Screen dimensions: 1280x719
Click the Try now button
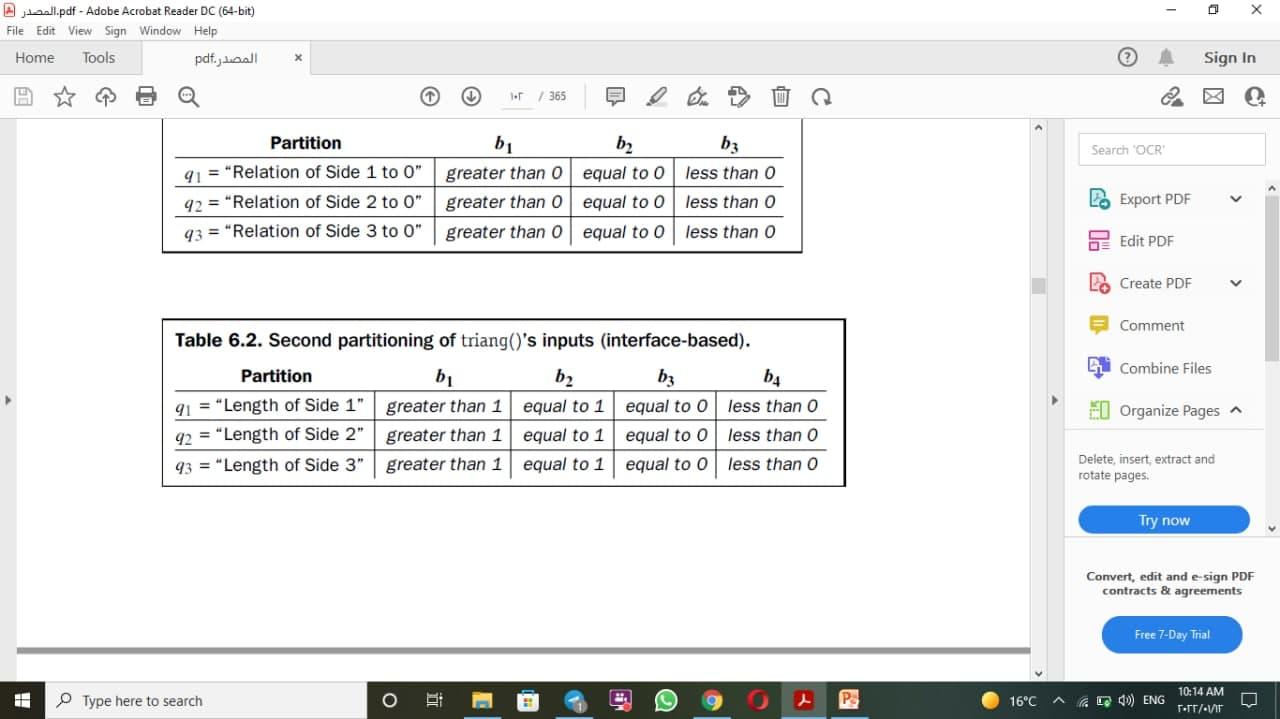1163,519
